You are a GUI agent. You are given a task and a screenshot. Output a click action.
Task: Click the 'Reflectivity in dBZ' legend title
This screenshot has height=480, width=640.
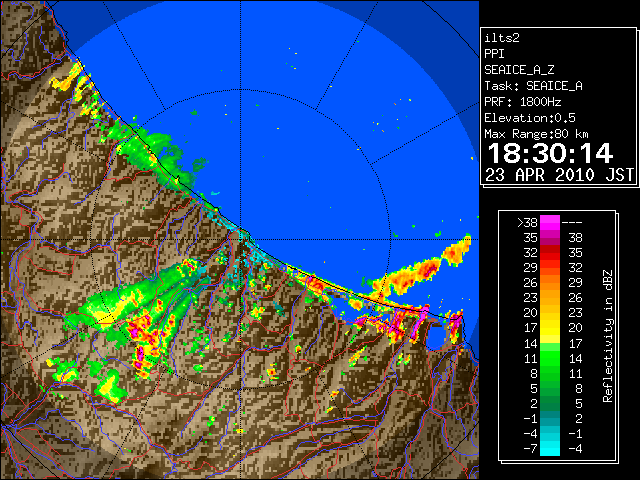tap(608, 336)
